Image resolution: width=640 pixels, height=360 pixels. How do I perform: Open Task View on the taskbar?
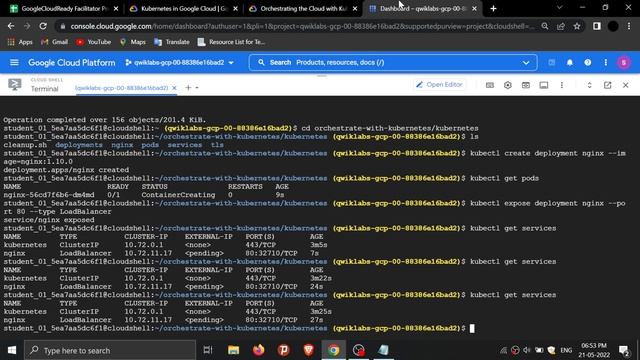click(x=208, y=350)
